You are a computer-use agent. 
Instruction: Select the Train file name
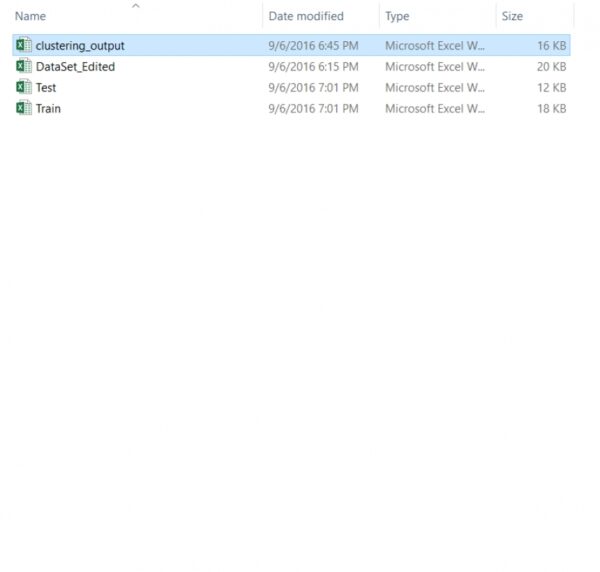[48, 109]
